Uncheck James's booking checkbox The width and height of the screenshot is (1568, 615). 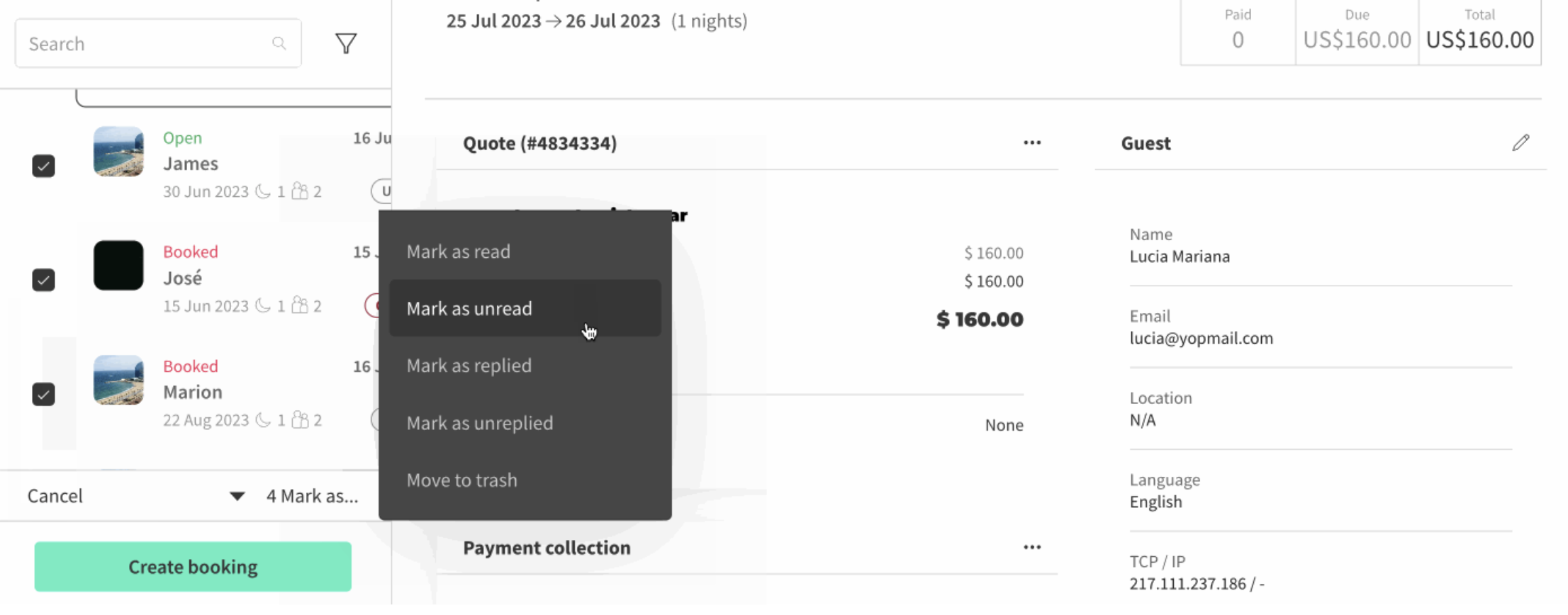point(43,166)
